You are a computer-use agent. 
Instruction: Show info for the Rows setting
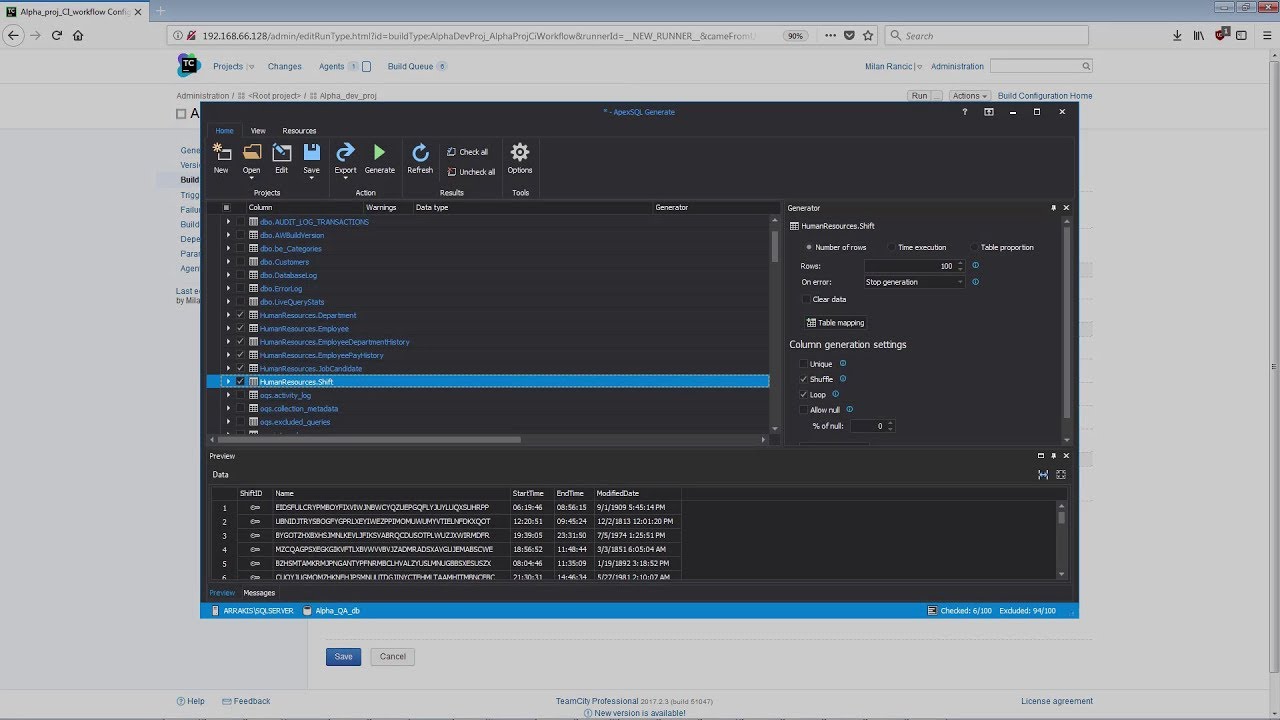pos(975,265)
